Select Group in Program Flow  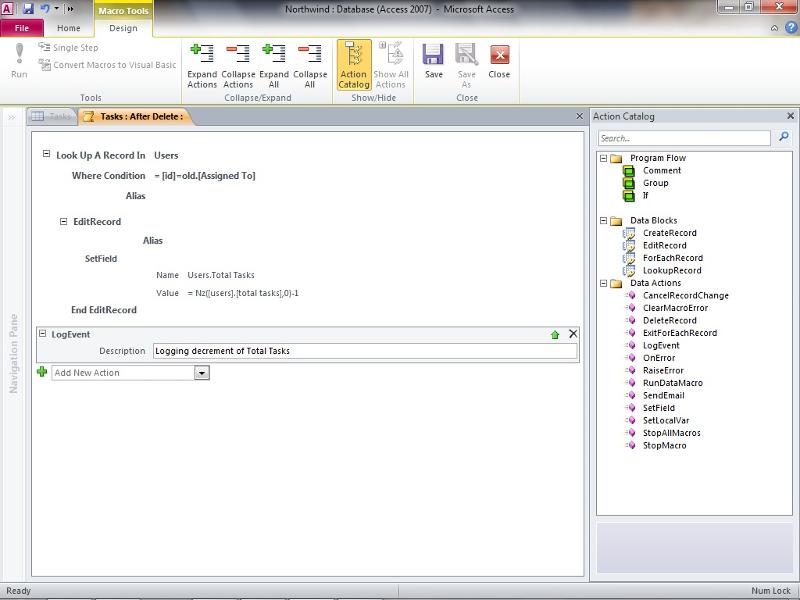click(655, 183)
